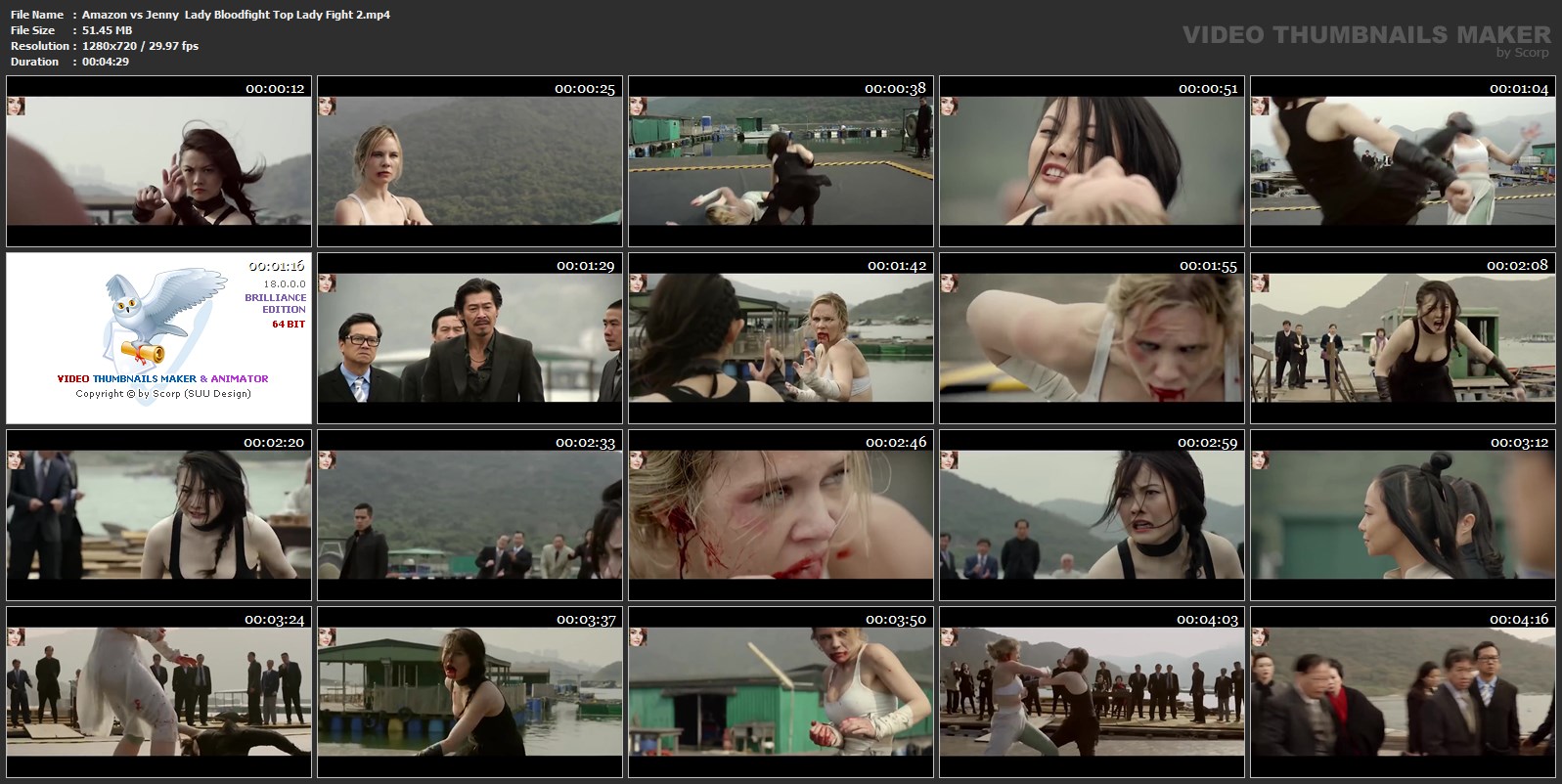Open the thumbnail at 00:03:50
Viewport: 1562px width, 784px height.
[x=781, y=692]
